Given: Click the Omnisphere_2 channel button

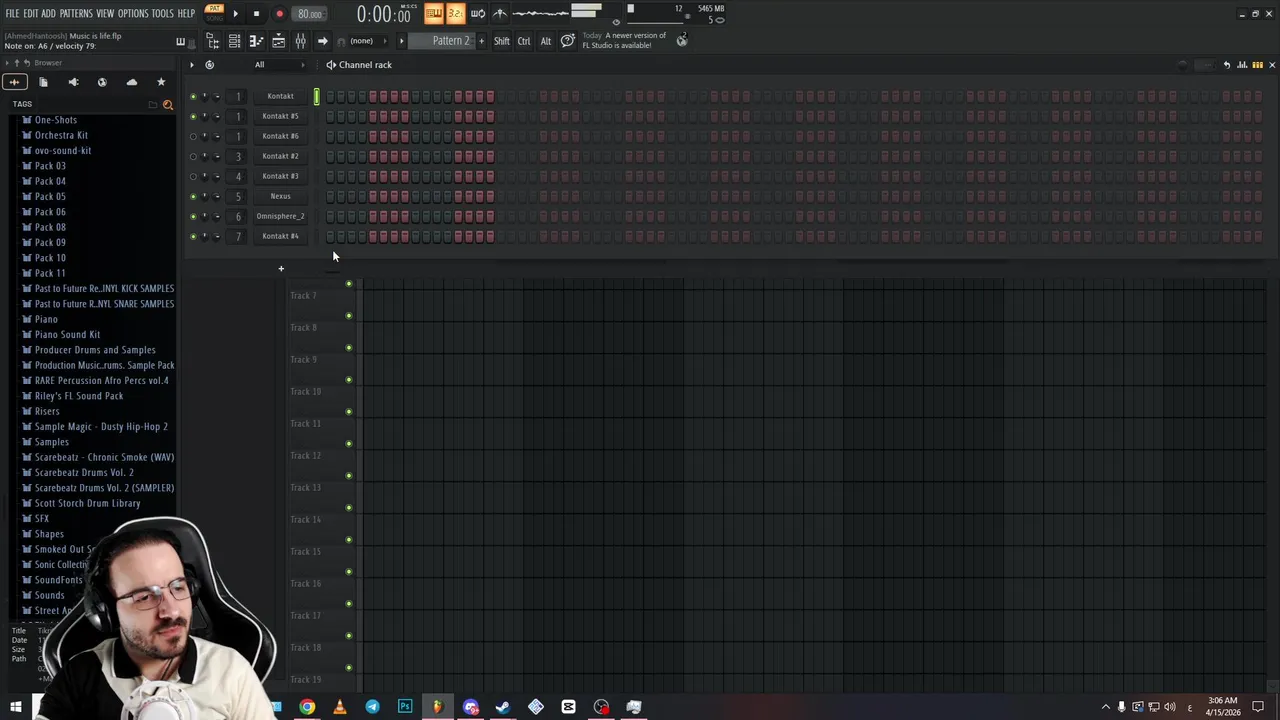Looking at the screenshot, I should point(280,216).
